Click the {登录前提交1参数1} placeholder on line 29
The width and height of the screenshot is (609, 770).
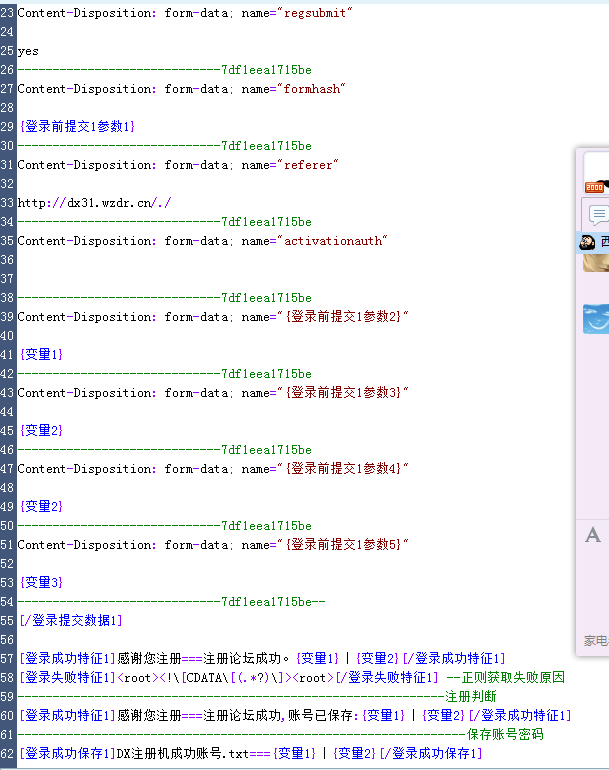(x=77, y=127)
